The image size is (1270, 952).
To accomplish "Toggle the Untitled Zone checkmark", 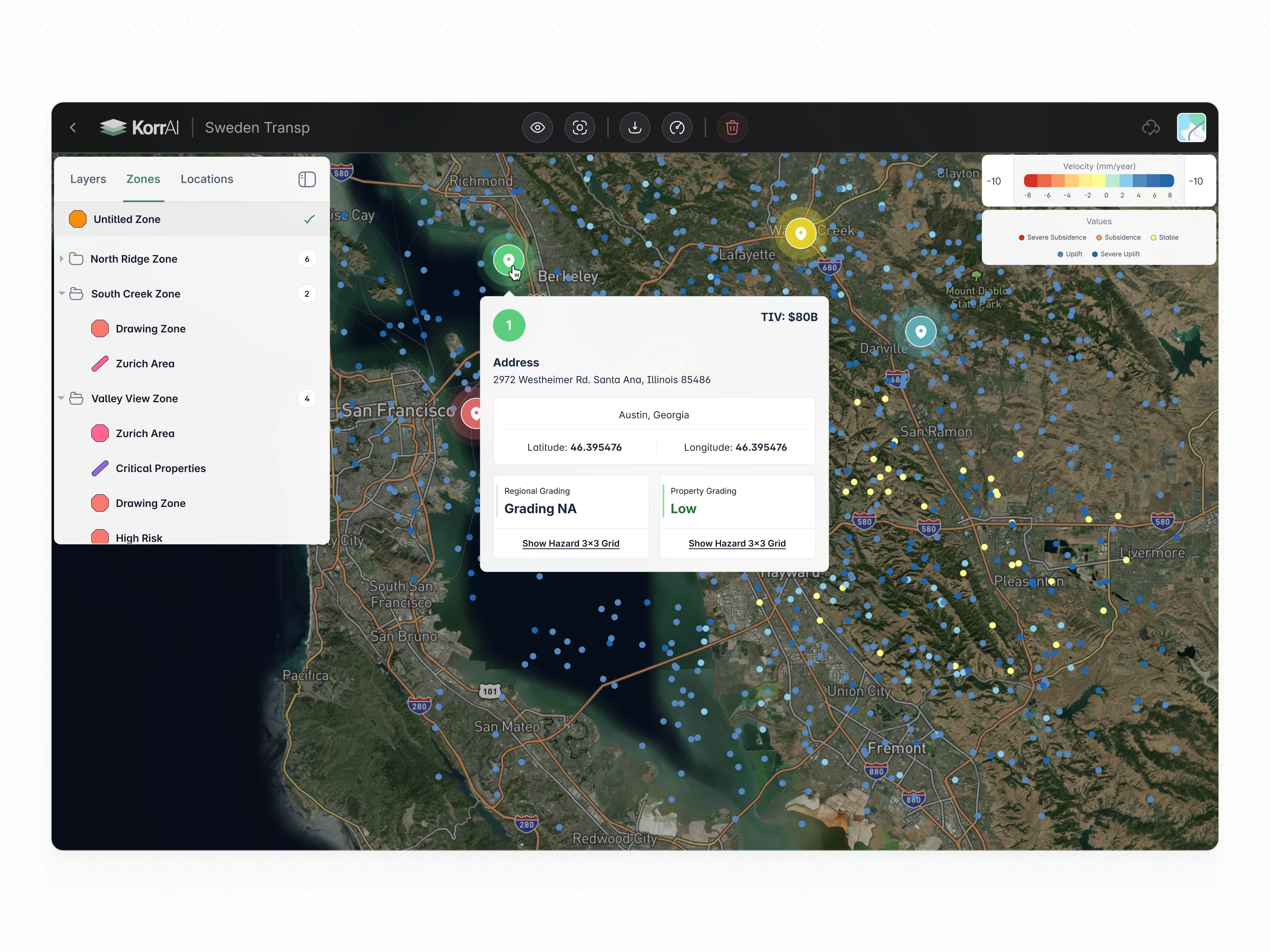I will [x=309, y=219].
